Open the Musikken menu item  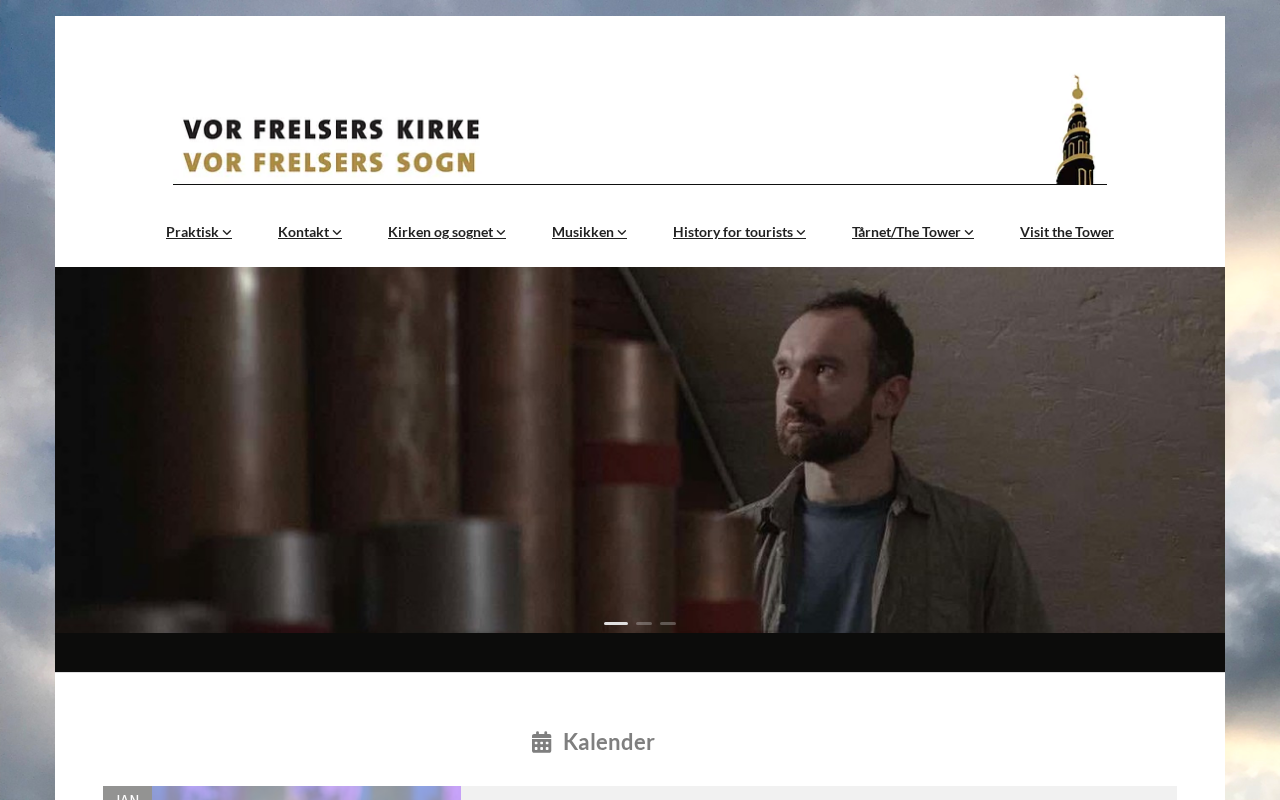click(583, 232)
